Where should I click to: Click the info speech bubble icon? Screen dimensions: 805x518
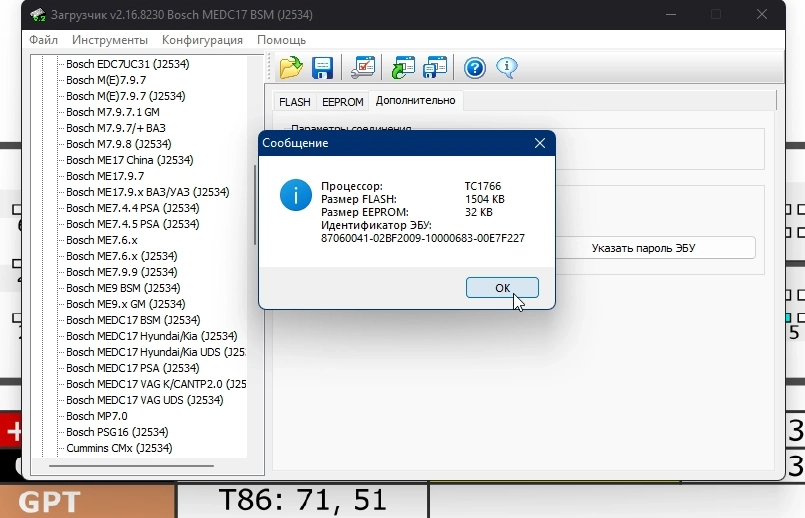(x=507, y=67)
